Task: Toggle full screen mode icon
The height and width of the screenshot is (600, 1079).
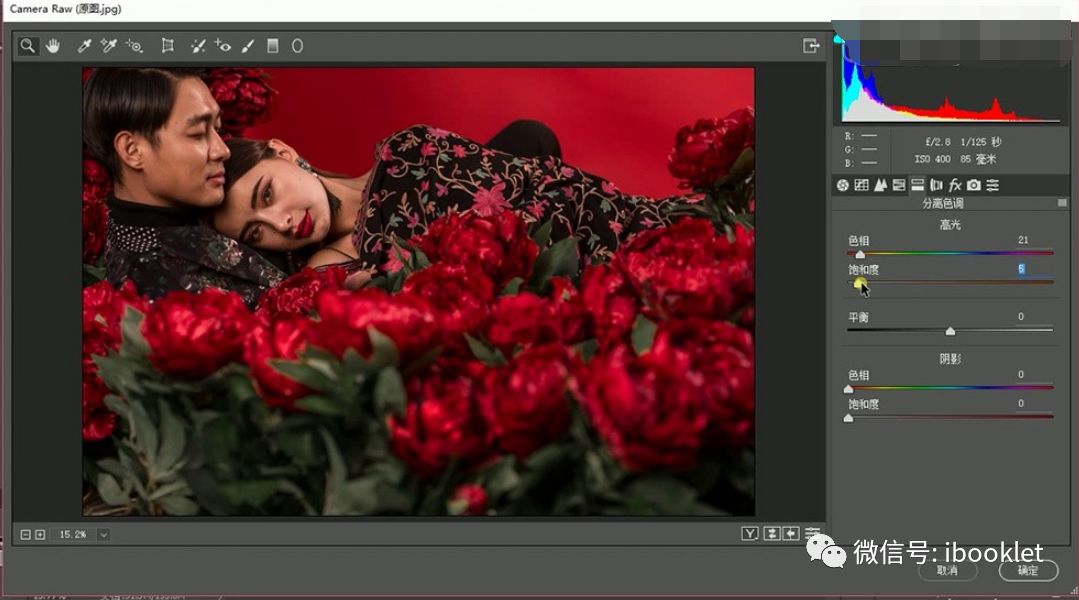Action: coord(811,46)
